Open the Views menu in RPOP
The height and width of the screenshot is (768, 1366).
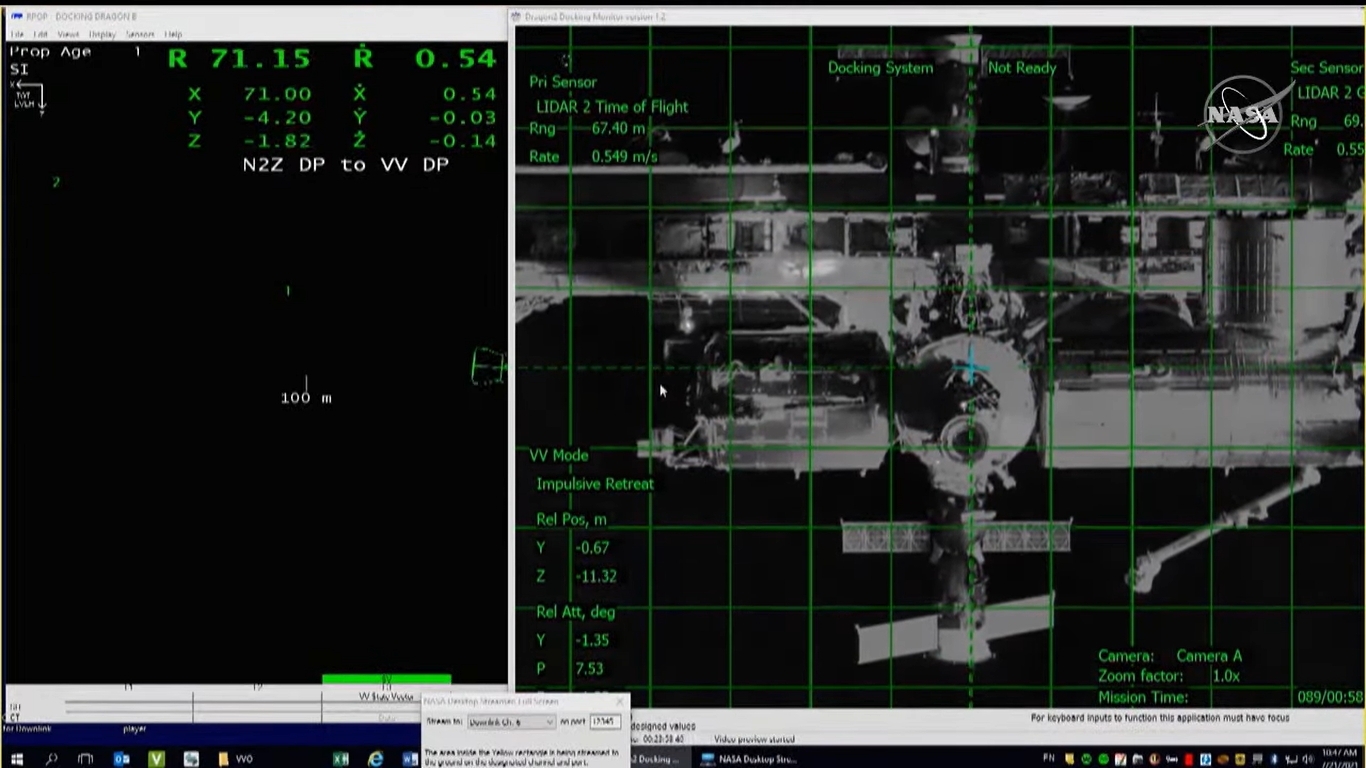(68, 34)
